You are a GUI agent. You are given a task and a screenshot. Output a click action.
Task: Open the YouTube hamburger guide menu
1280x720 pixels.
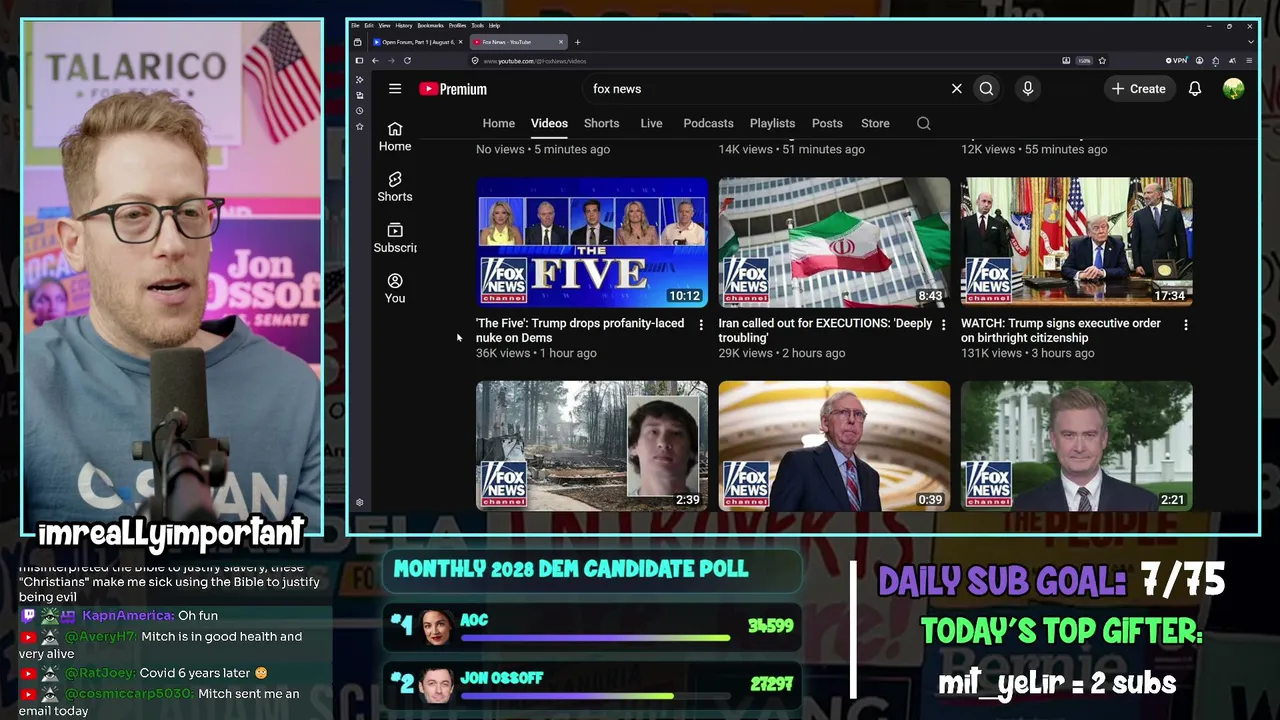(395, 89)
